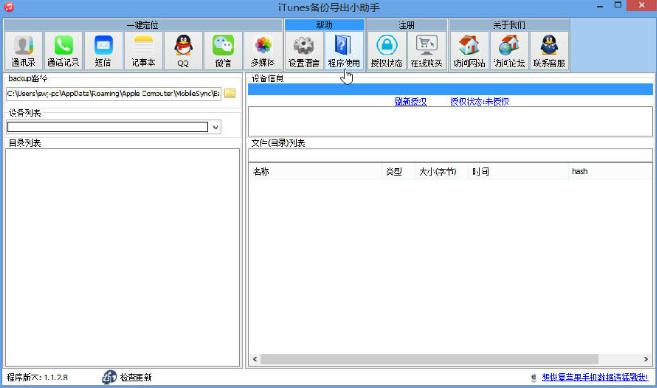Select the 帮助 ribbon group header

[x=324, y=25]
